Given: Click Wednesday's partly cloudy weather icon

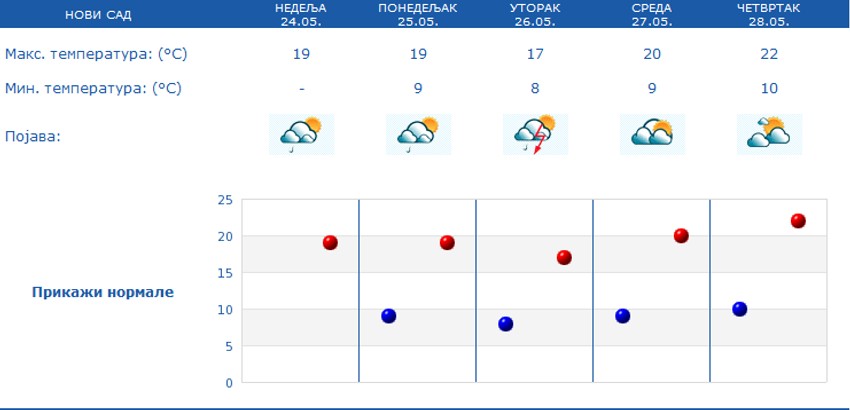Looking at the screenshot, I should pyautogui.click(x=652, y=134).
